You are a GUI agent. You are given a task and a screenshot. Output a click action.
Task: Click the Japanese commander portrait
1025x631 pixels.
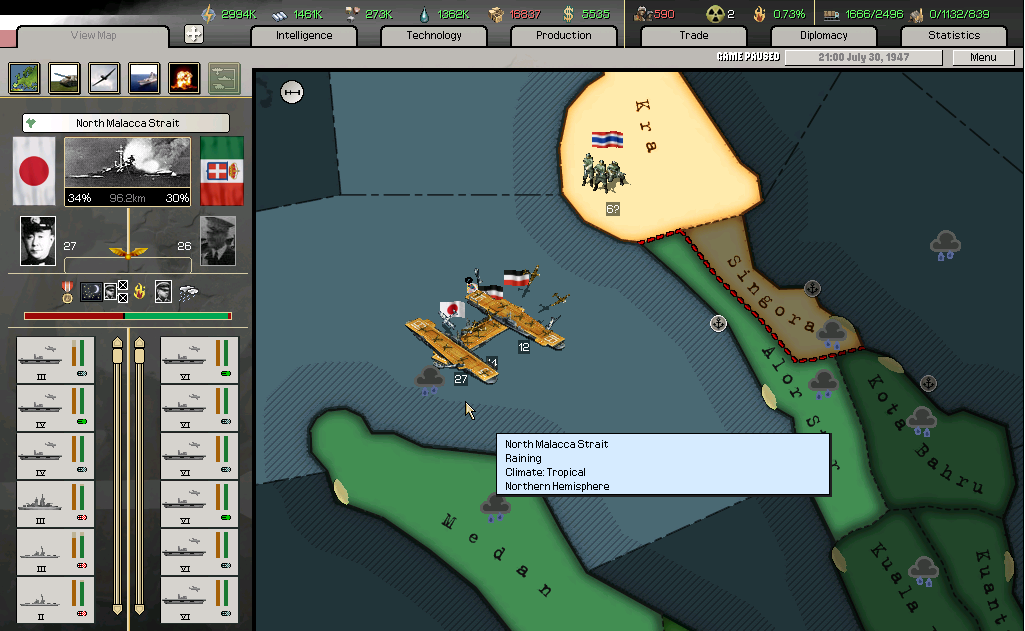pyautogui.click(x=38, y=241)
